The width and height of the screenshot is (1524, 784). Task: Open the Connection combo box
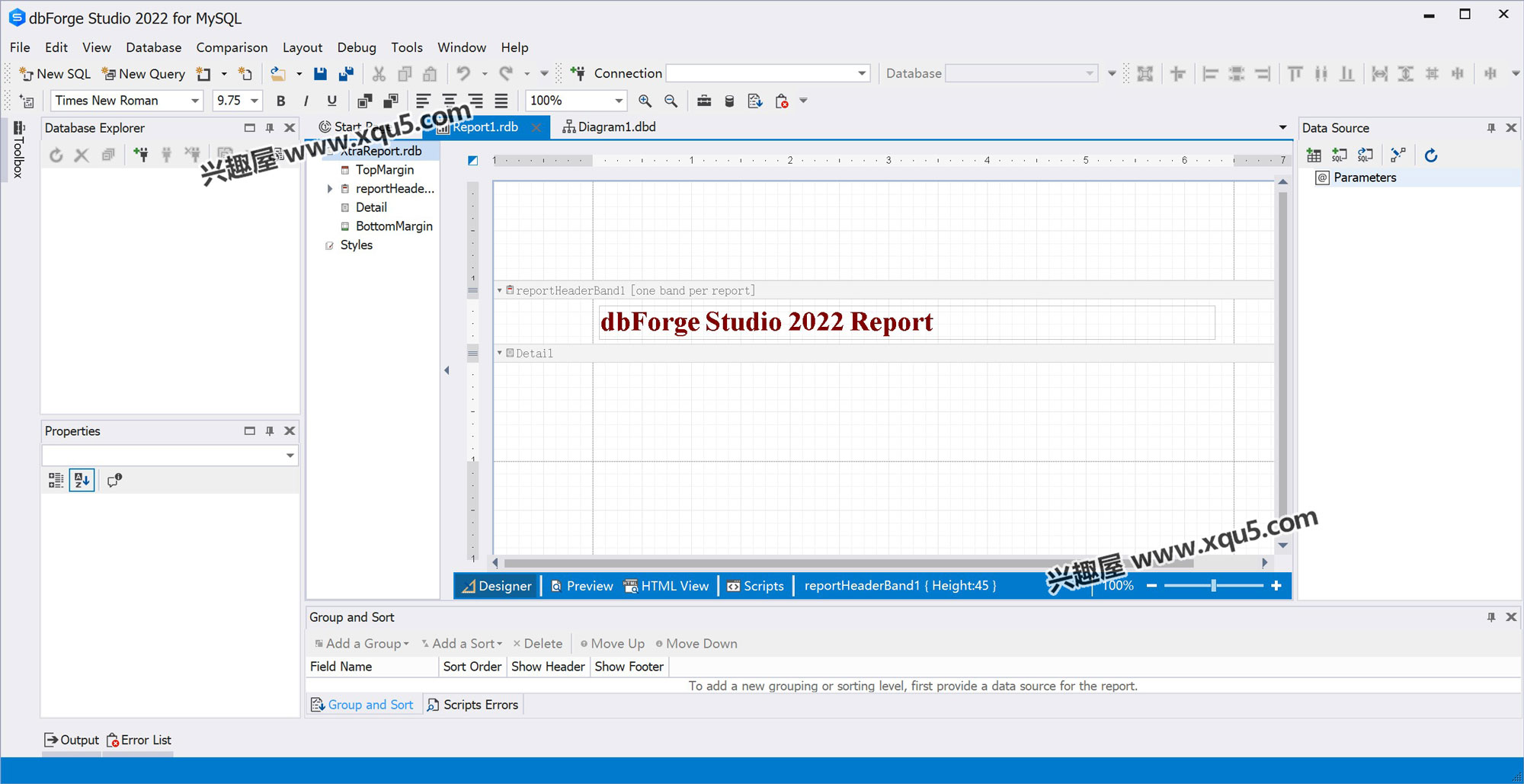pos(861,74)
